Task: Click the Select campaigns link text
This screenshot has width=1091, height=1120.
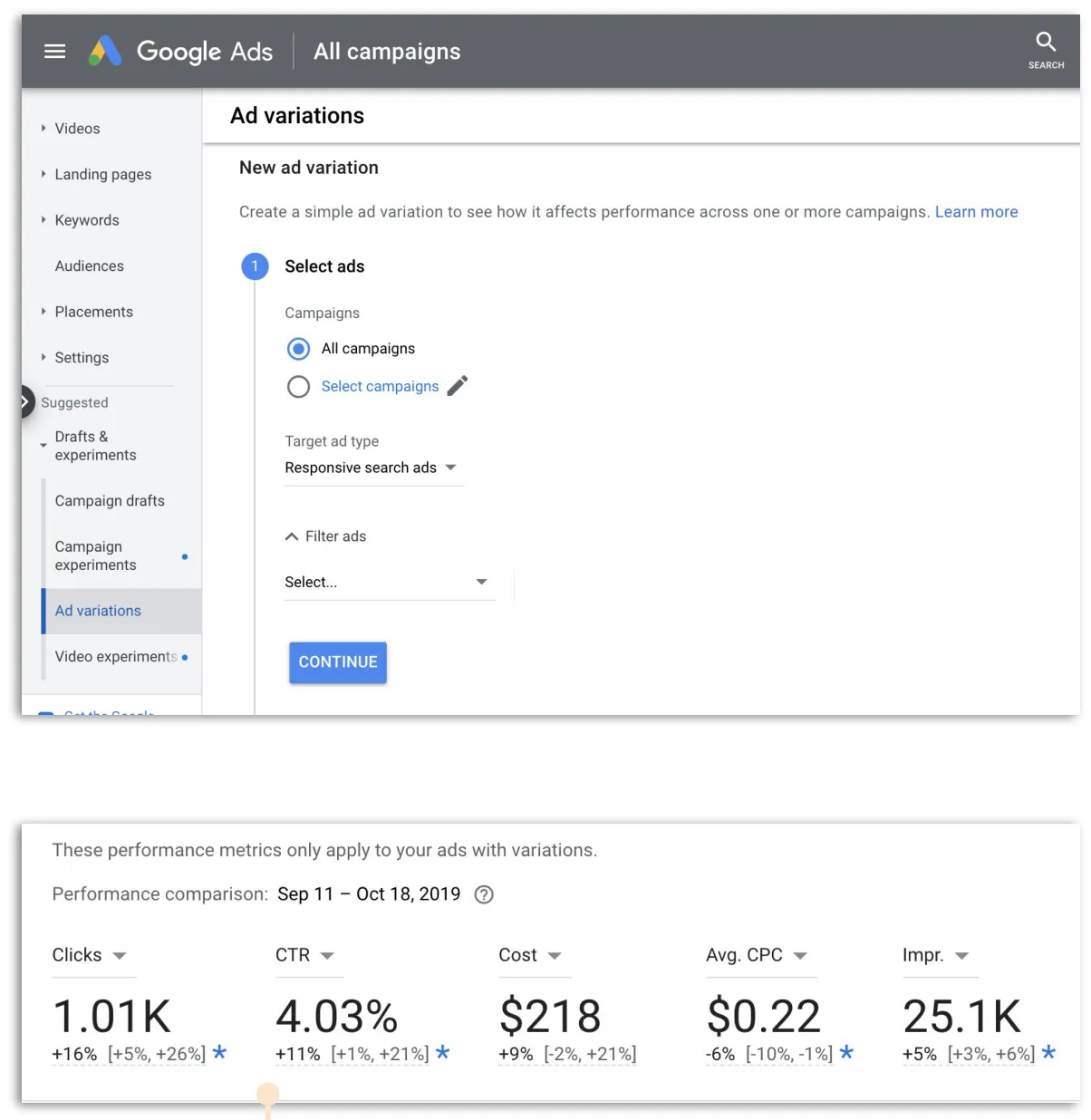Action: 380,386
